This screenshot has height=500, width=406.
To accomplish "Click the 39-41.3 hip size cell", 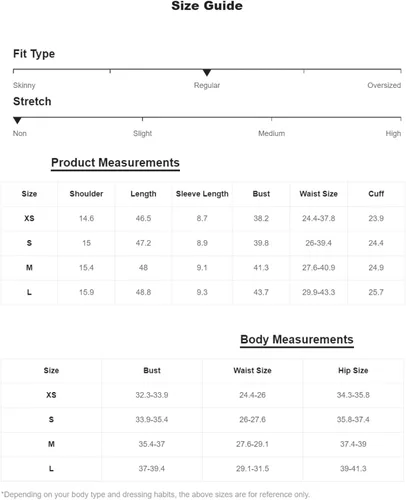I will coord(353,469).
